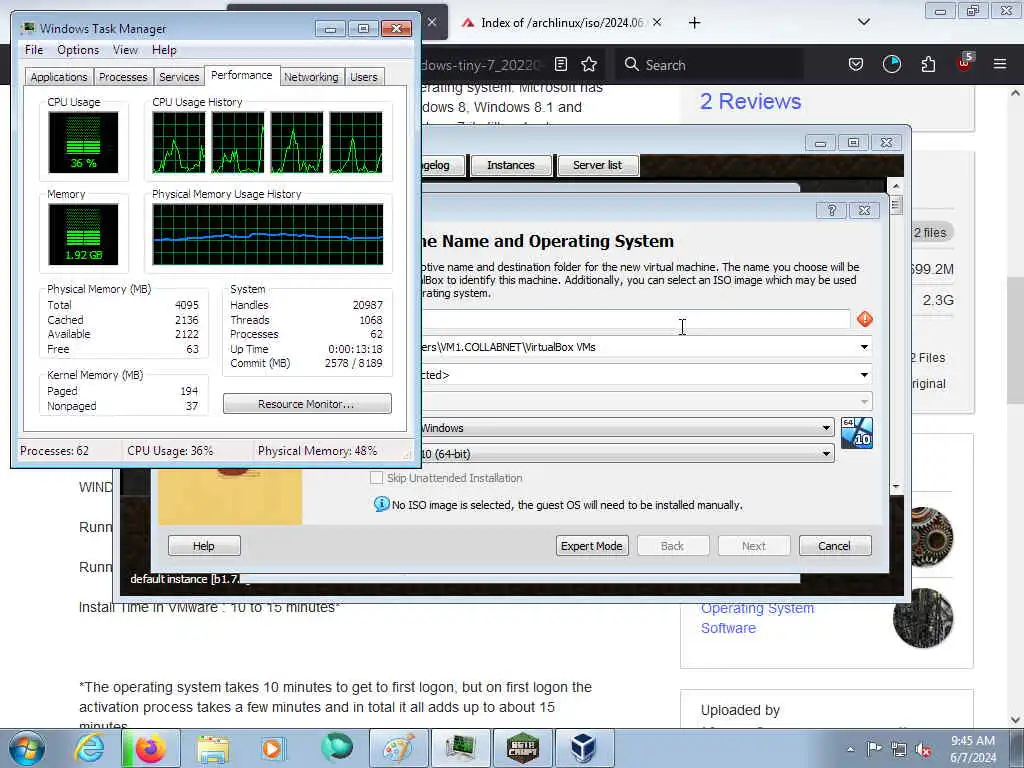This screenshot has height=768, width=1024.
Task: Open Help menu in Task Manager
Action: click(164, 50)
